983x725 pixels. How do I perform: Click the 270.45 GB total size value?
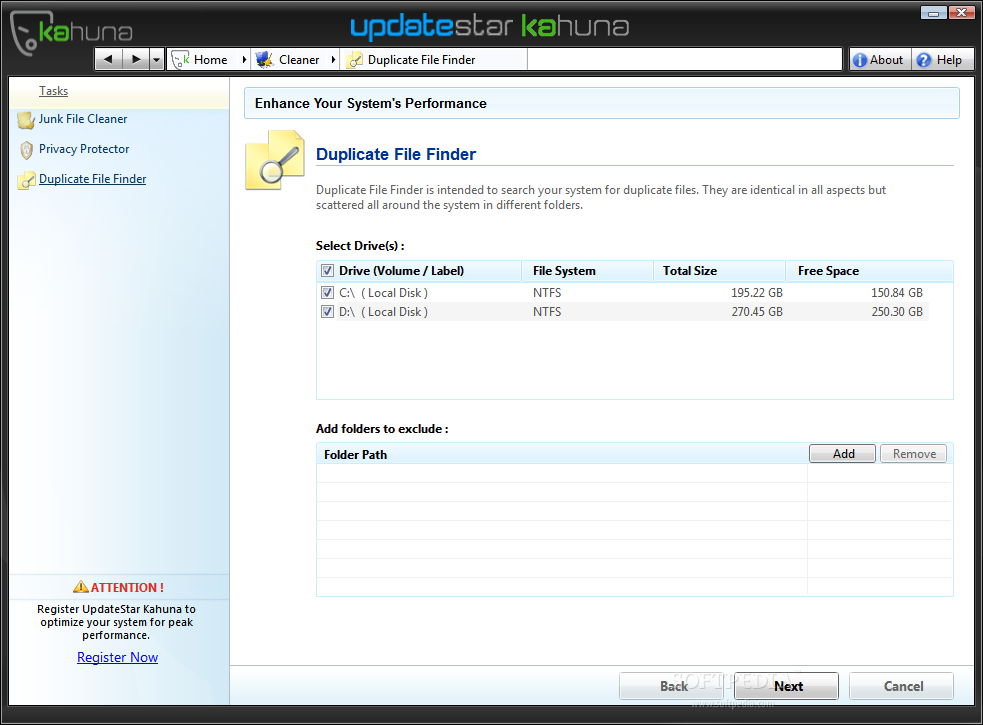(x=757, y=311)
